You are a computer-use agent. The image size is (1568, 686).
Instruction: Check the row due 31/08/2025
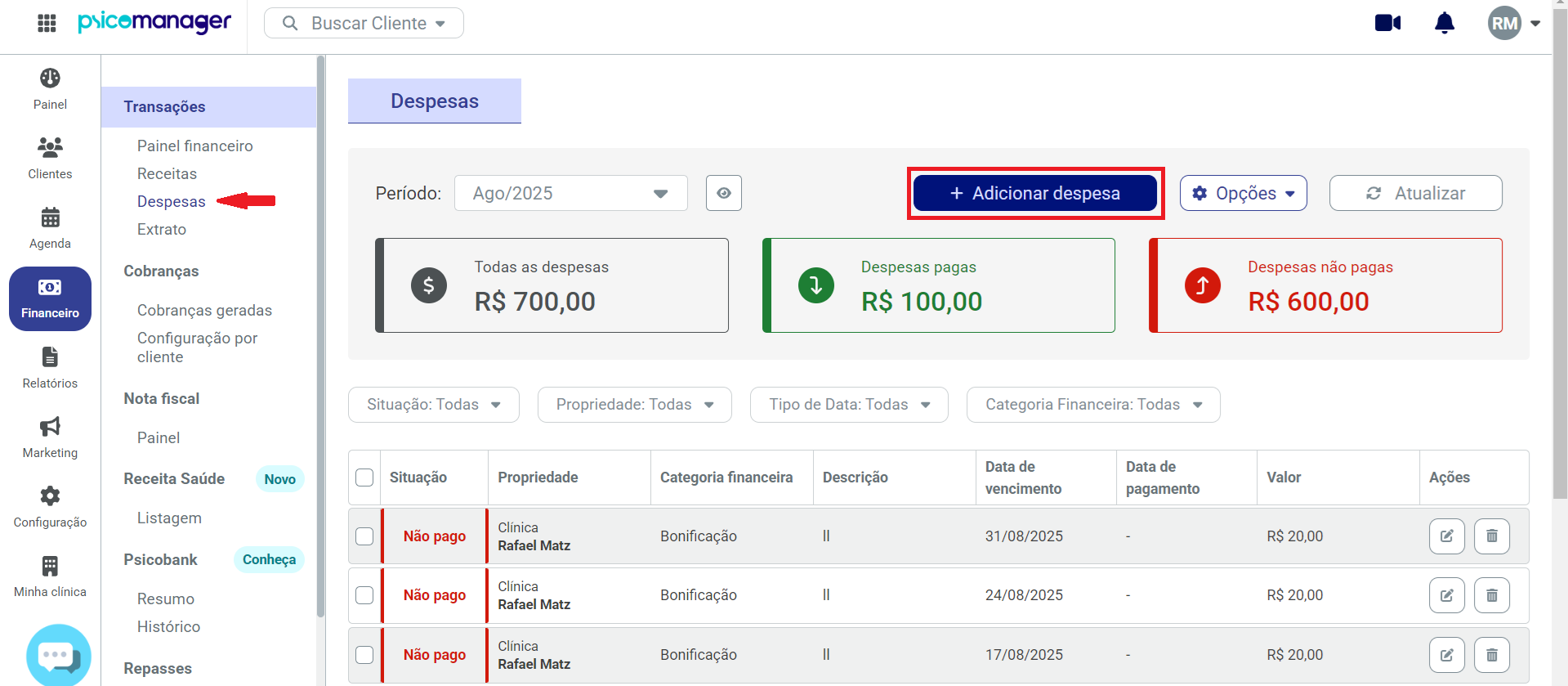364,536
